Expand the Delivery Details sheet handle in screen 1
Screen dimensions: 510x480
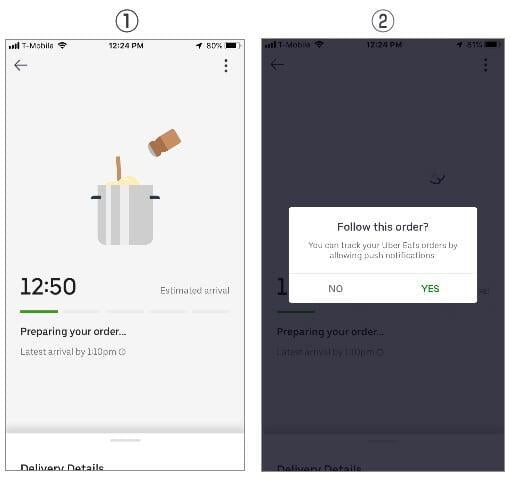tap(125, 440)
